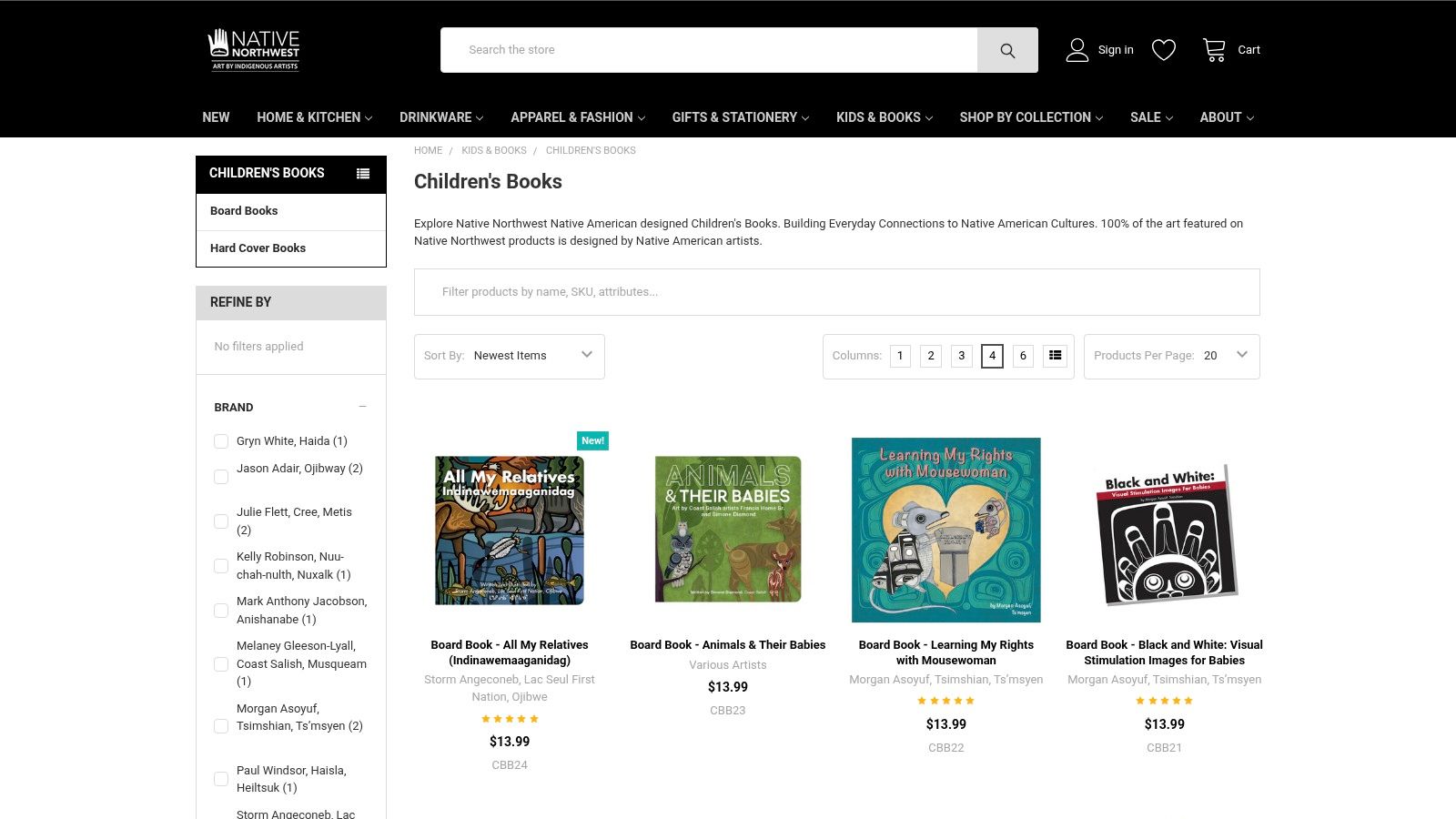Expand the About menu

click(x=1227, y=117)
